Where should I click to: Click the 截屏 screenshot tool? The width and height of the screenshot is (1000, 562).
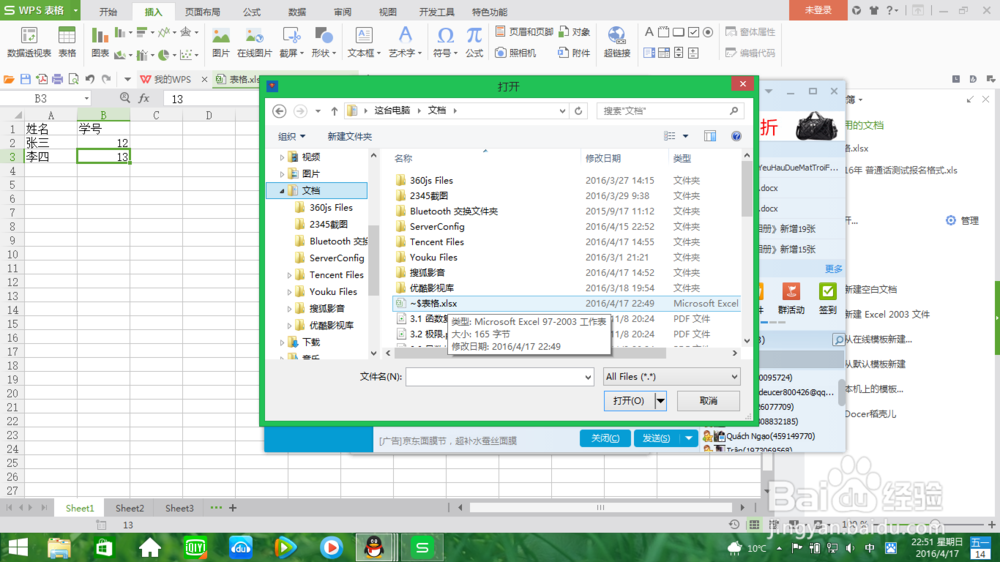[291, 42]
